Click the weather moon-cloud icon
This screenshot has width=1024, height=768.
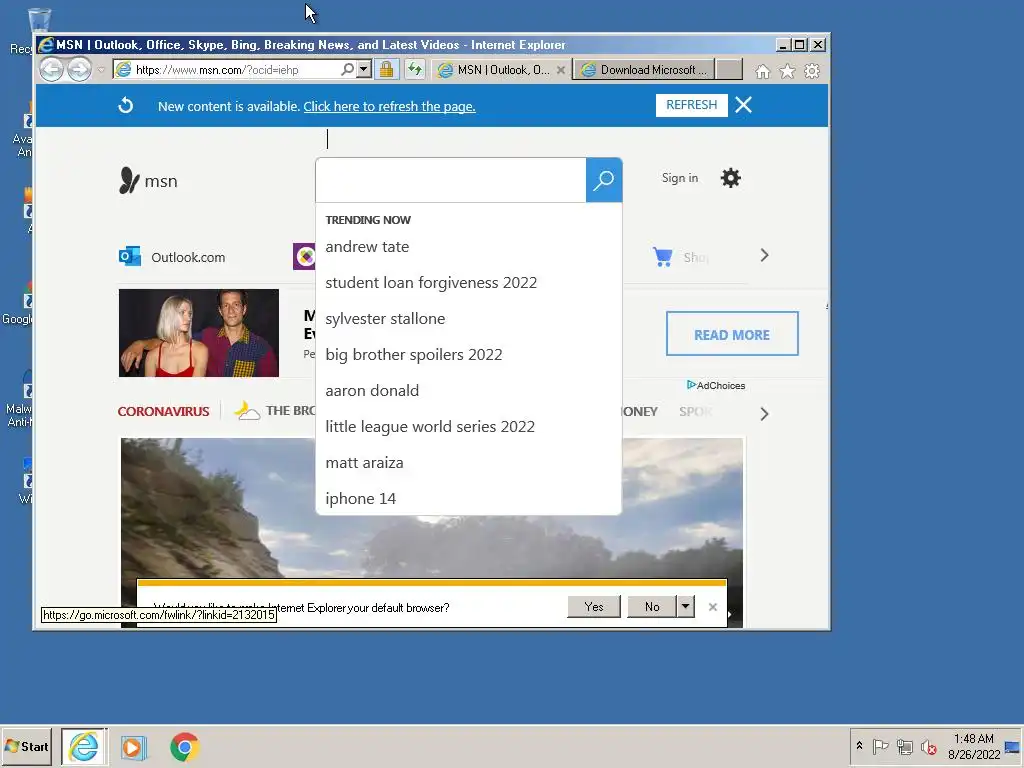point(246,410)
